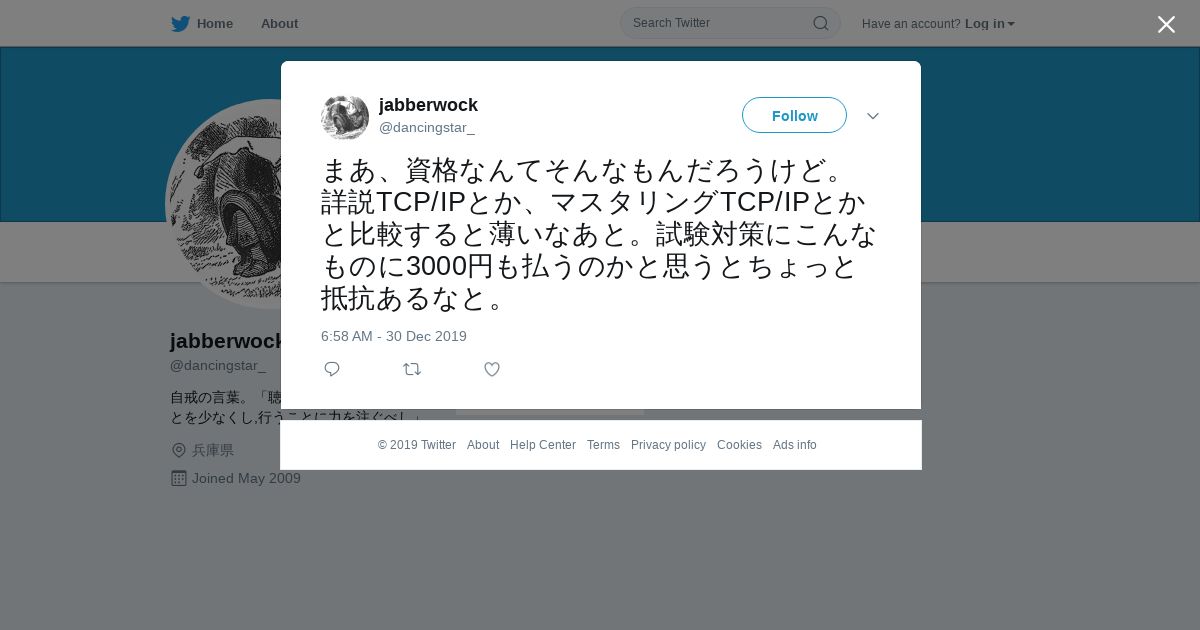Open the Cookies footer link
The image size is (1200, 630).
coord(739,445)
